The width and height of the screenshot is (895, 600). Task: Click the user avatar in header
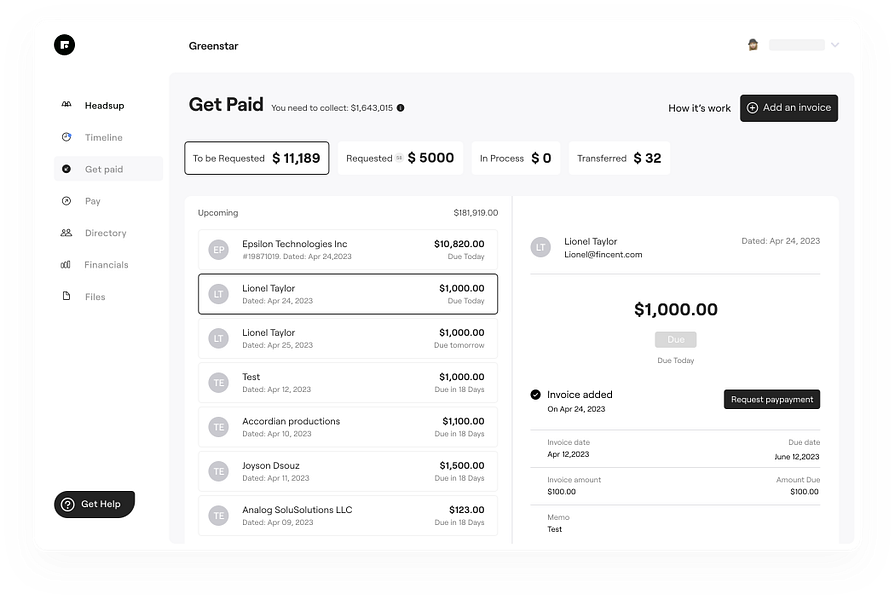click(753, 45)
